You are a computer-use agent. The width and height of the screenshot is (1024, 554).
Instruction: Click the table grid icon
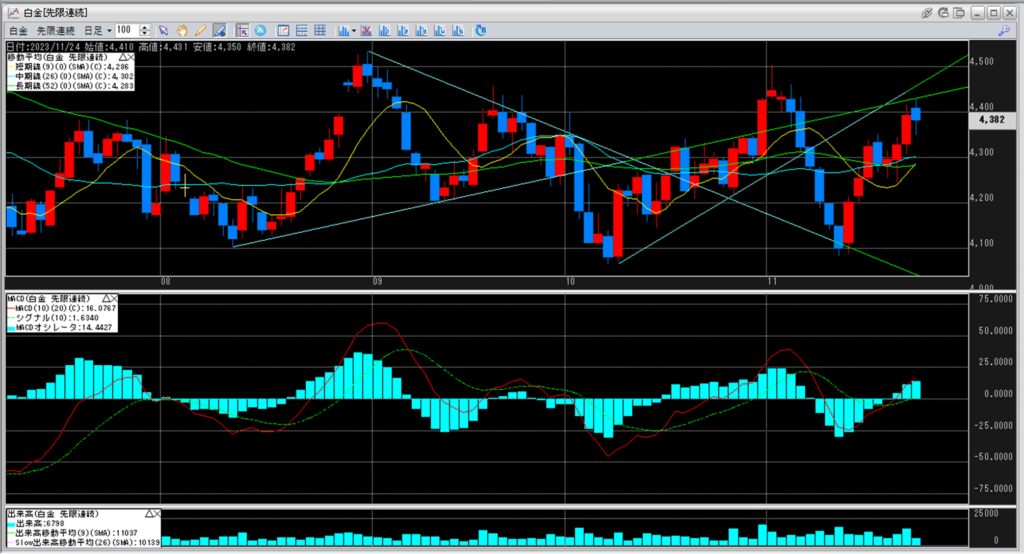point(320,31)
